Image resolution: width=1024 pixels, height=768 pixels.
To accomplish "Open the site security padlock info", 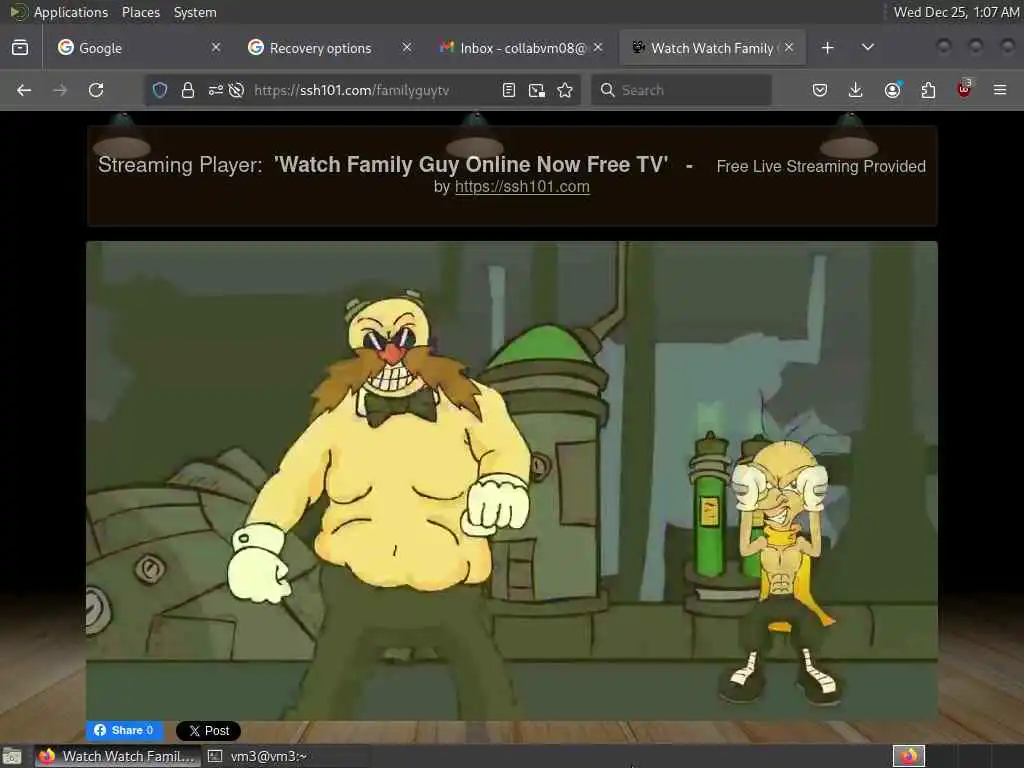I will (188, 90).
